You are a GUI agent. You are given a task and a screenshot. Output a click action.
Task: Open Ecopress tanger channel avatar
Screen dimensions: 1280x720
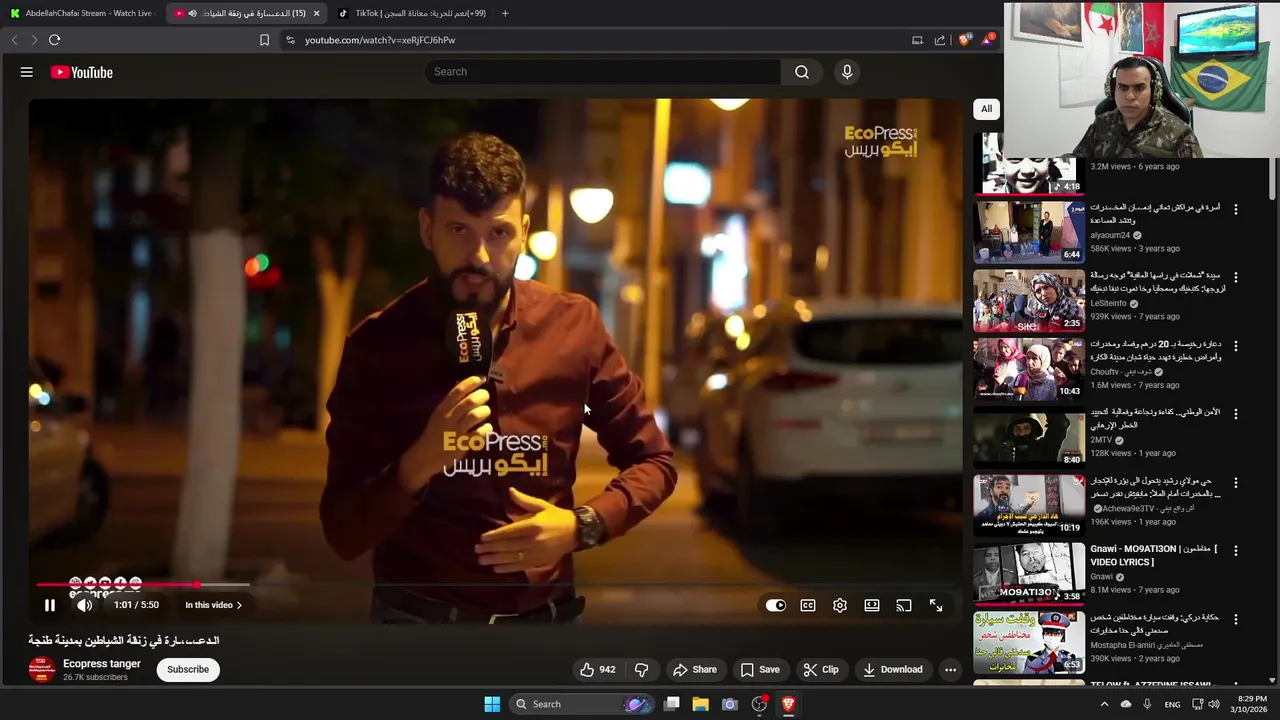click(41, 669)
